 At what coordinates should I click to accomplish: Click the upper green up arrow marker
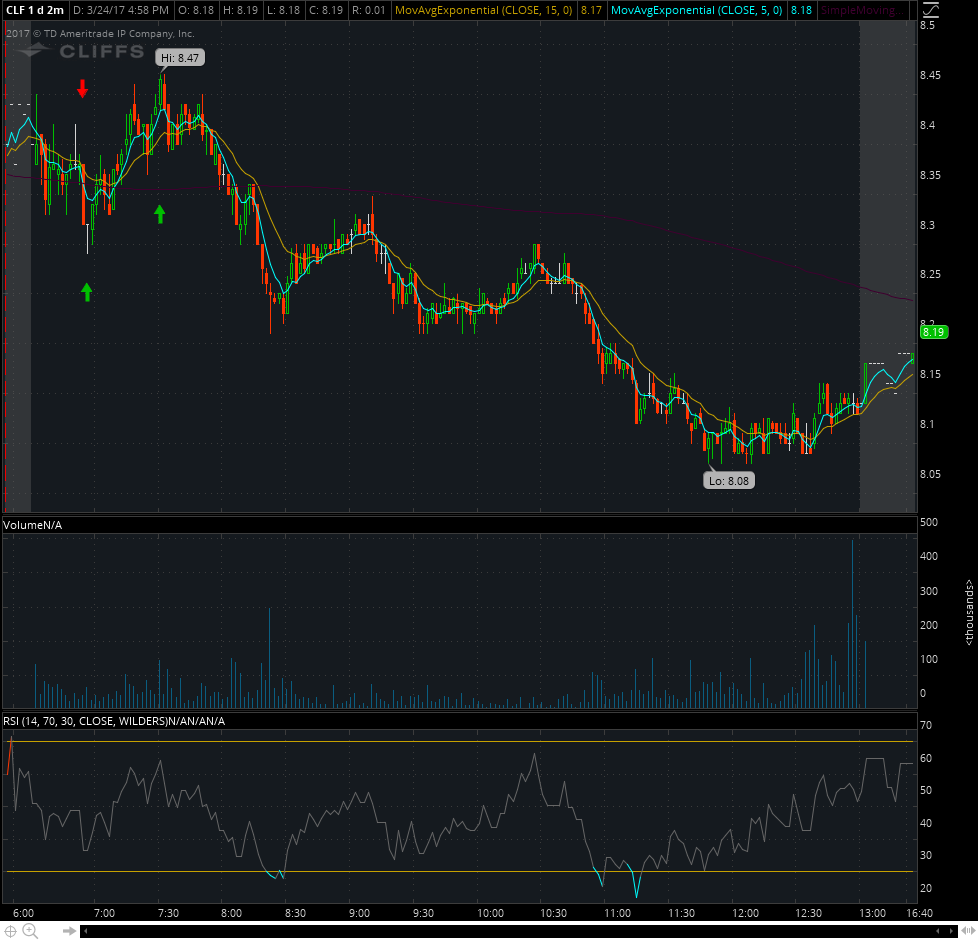tap(159, 213)
